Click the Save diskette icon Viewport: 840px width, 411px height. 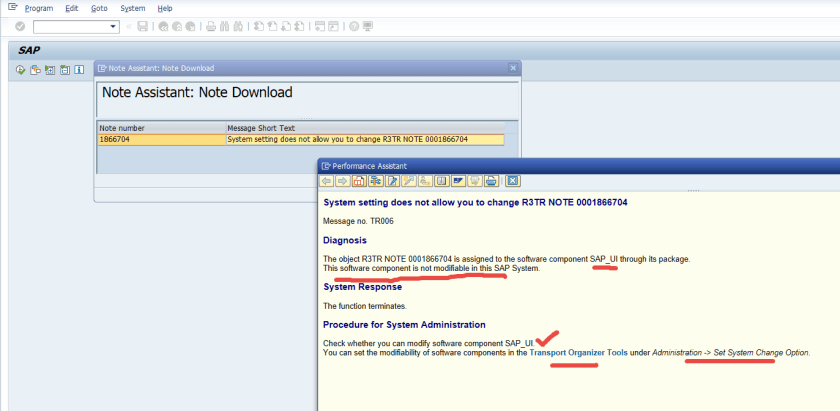pyautogui.click(x=142, y=26)
